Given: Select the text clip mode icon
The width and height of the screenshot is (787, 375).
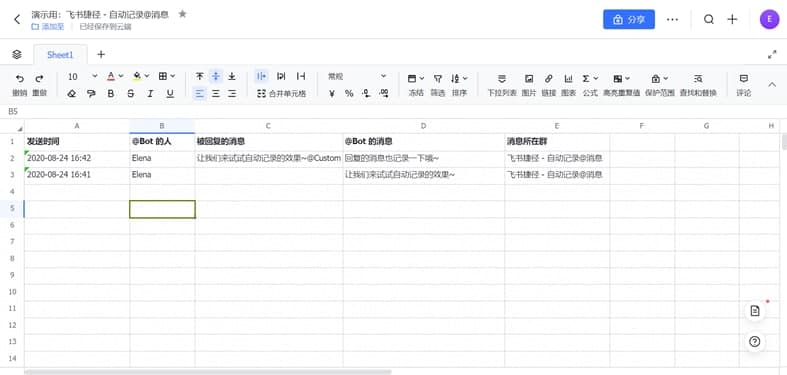Looking at the screenshot, I should [301, 76].
